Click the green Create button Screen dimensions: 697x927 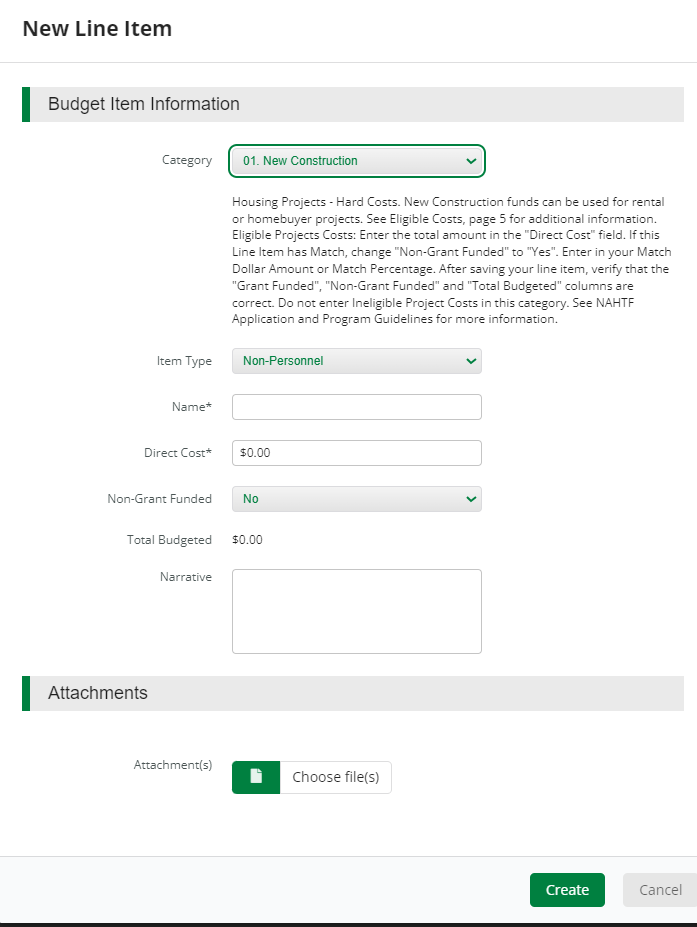pos(567,890)
